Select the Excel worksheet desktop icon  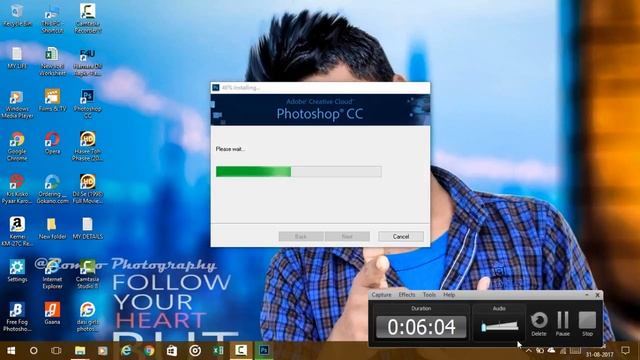point(52,61)
